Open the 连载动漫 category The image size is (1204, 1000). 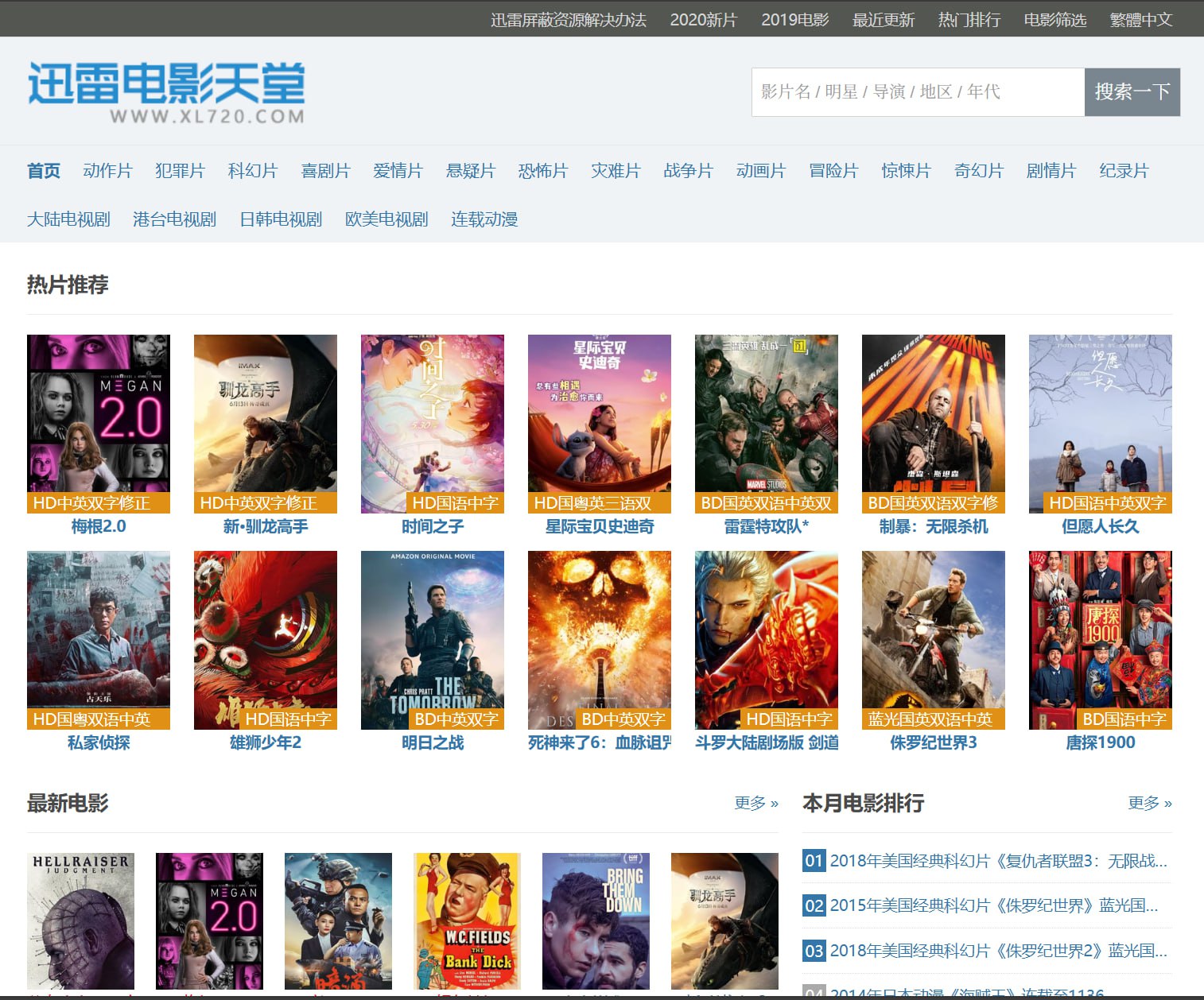(484, 219)
